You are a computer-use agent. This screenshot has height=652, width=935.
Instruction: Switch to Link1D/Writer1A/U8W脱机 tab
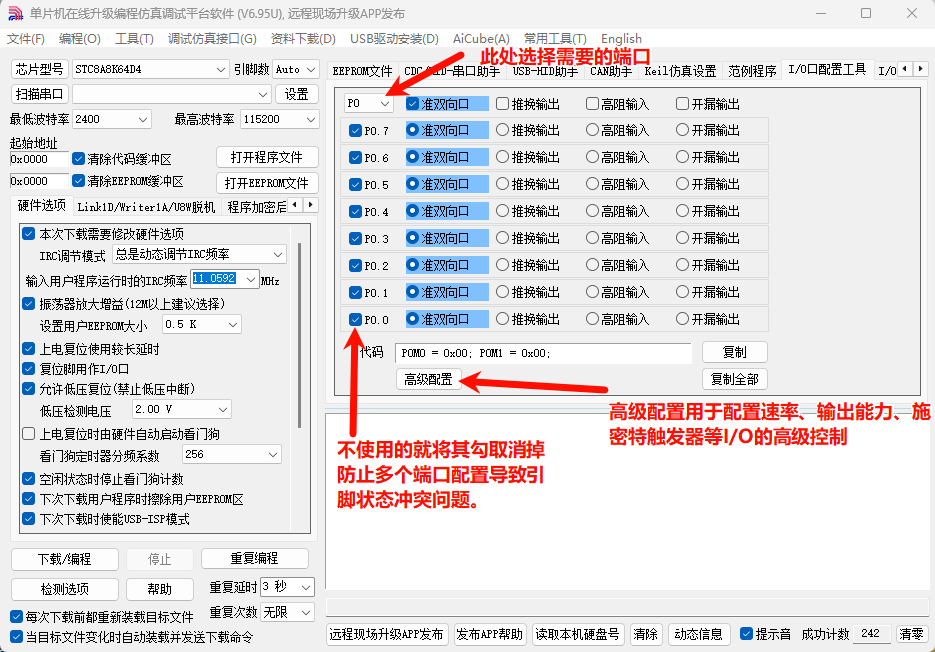click(146, 207)
